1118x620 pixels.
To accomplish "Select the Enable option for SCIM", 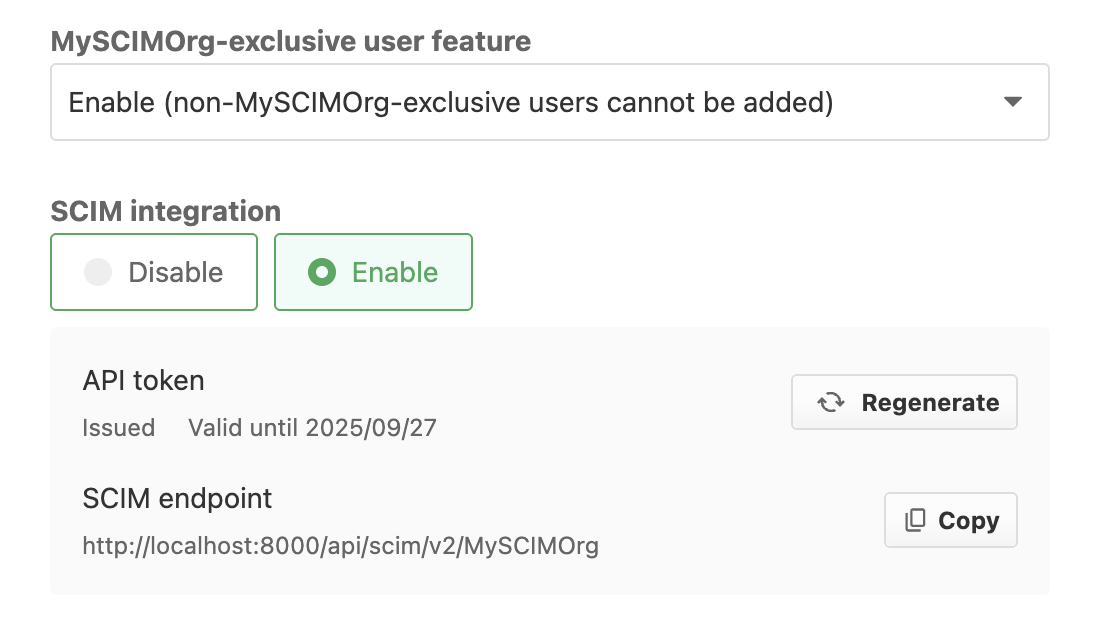I will [x=373, y=271].
